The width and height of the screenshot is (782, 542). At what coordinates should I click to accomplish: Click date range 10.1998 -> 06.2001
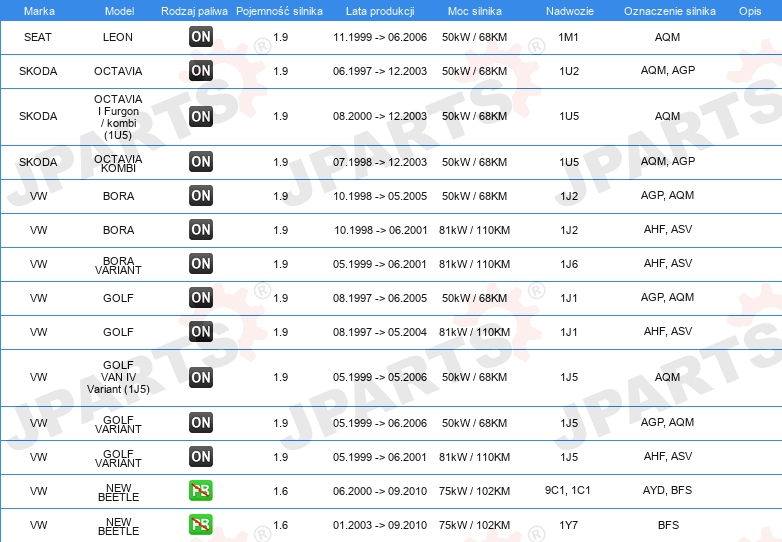coord(381,230)
